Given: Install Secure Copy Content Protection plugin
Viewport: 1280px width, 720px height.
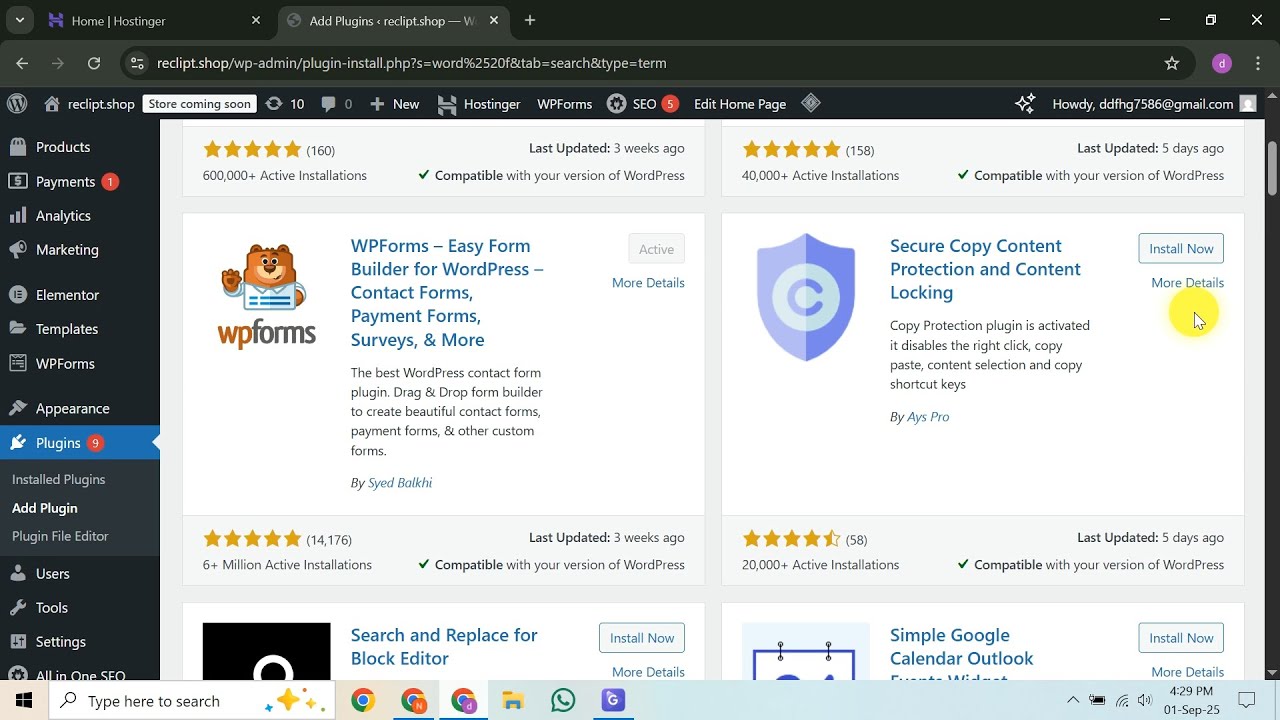Looking at the screenshot, I should tap(1181, 249).
